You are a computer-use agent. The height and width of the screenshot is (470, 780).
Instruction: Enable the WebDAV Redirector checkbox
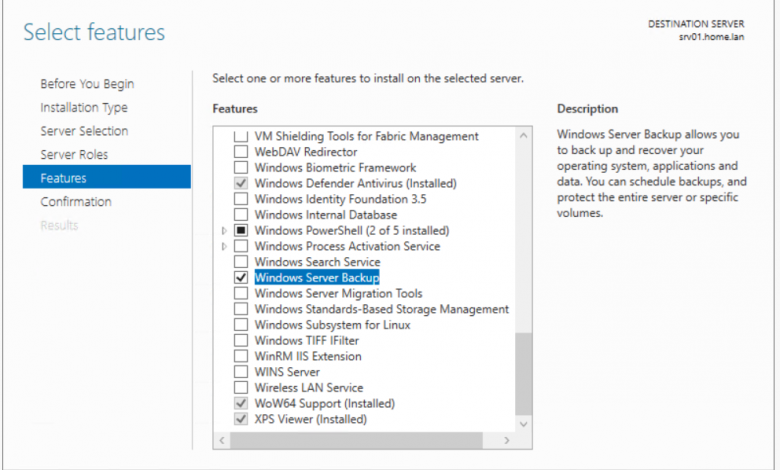point(241,152)
